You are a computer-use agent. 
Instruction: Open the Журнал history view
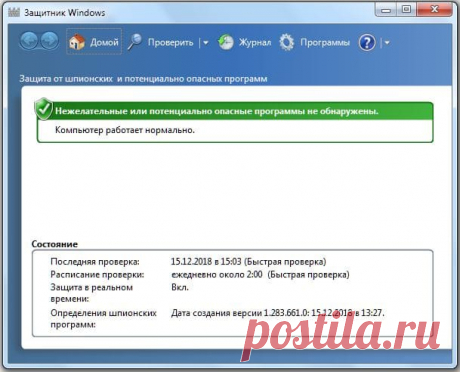255,43
